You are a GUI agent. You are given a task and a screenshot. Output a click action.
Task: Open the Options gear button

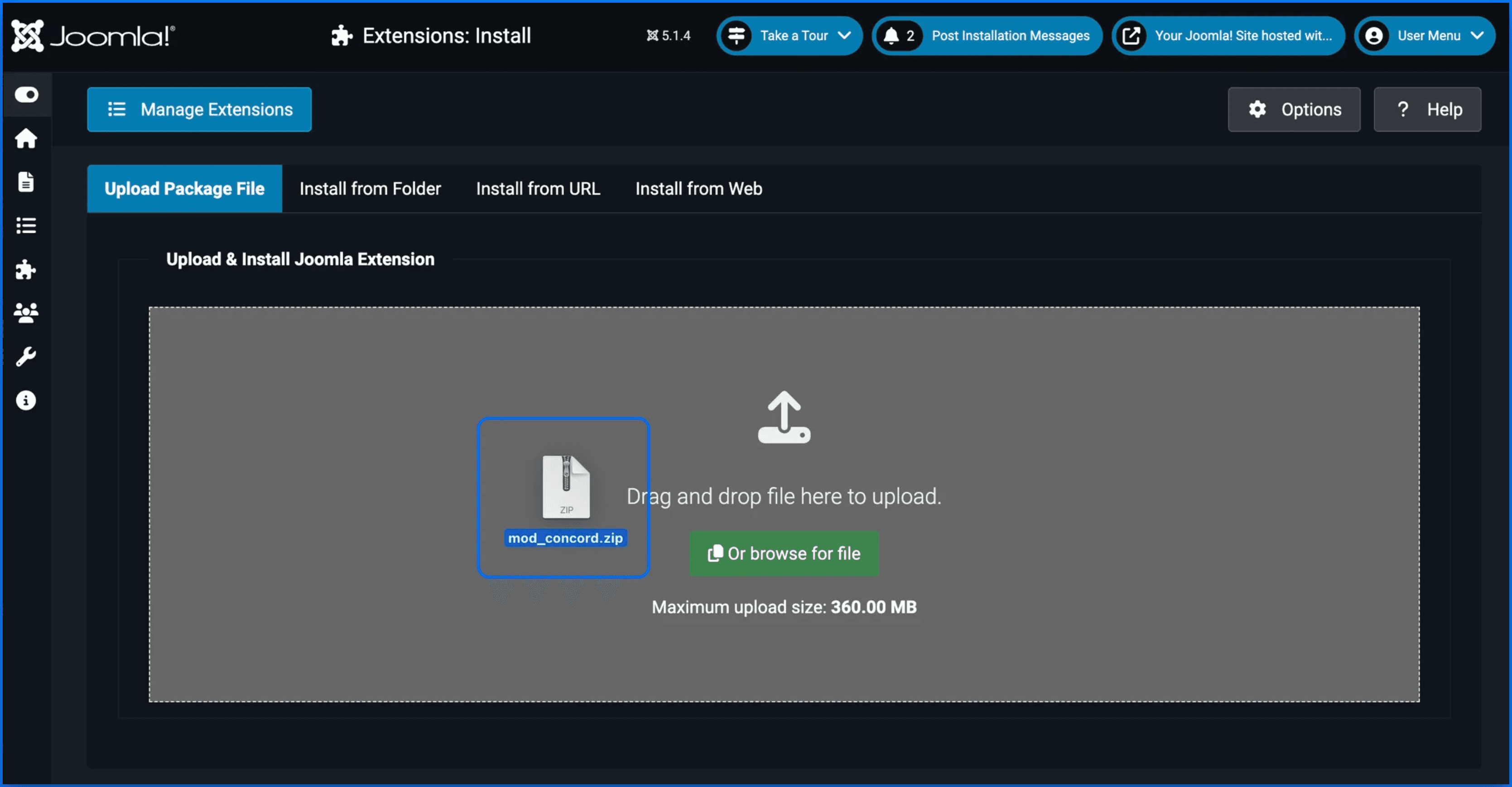(1294, 110)
